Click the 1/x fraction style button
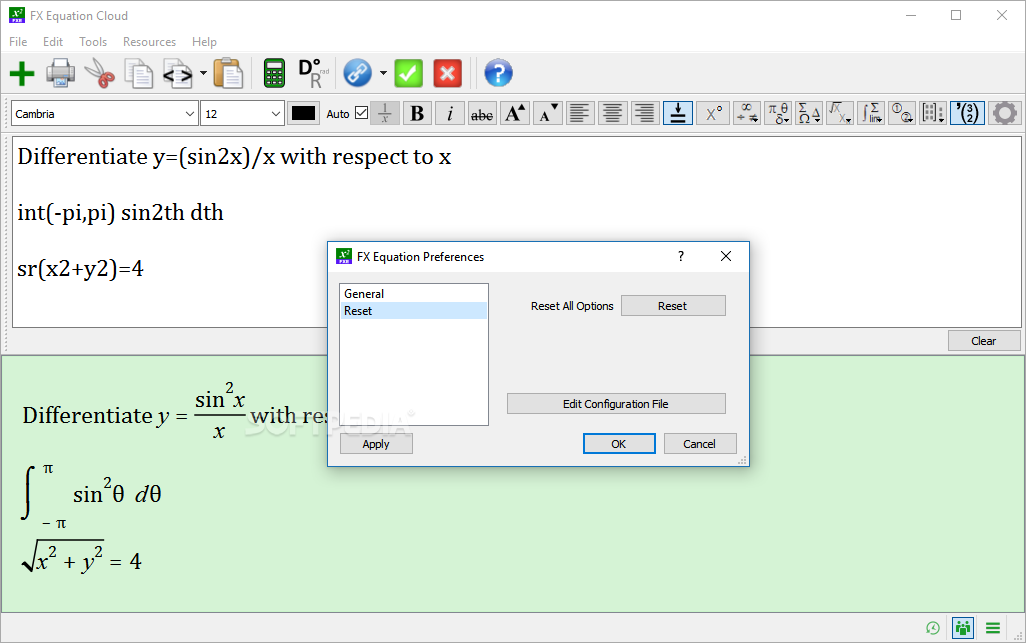The height and width of the screenshot is (643, 1026). (385, 113)
